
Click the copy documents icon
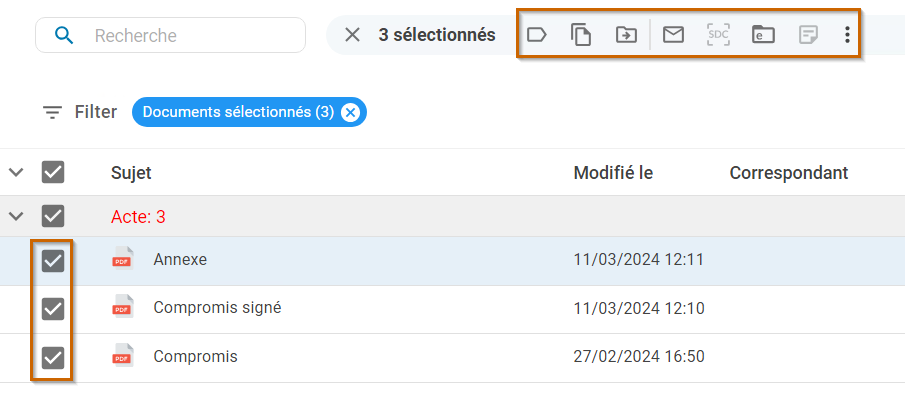pyautogui.click(x=581, y=35)
